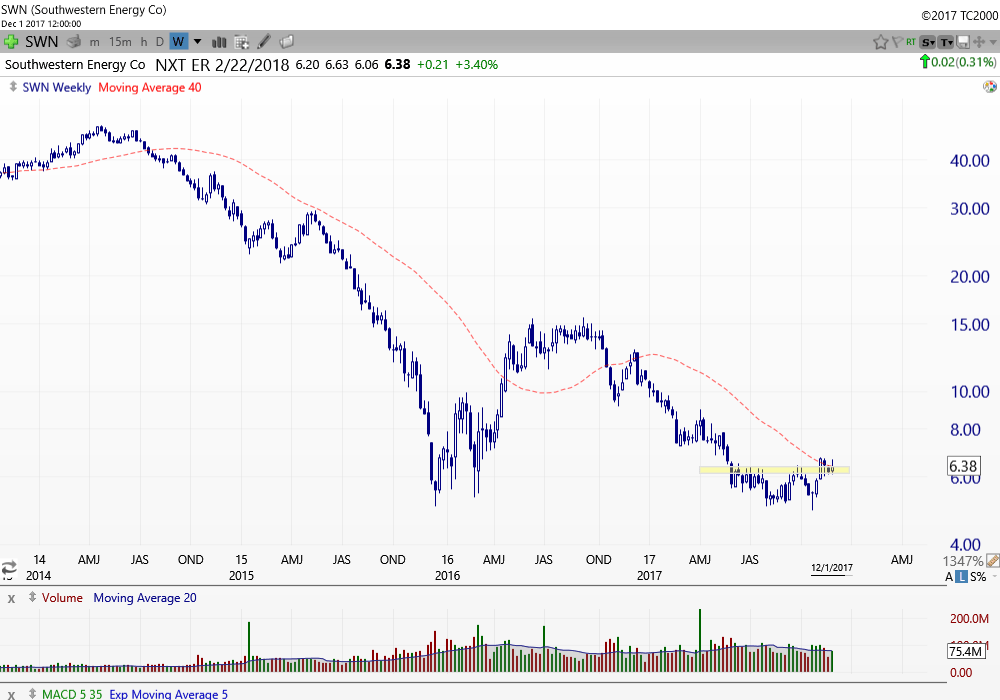
Task: Open the add indicator chart icon
Action: click(241, 42)
